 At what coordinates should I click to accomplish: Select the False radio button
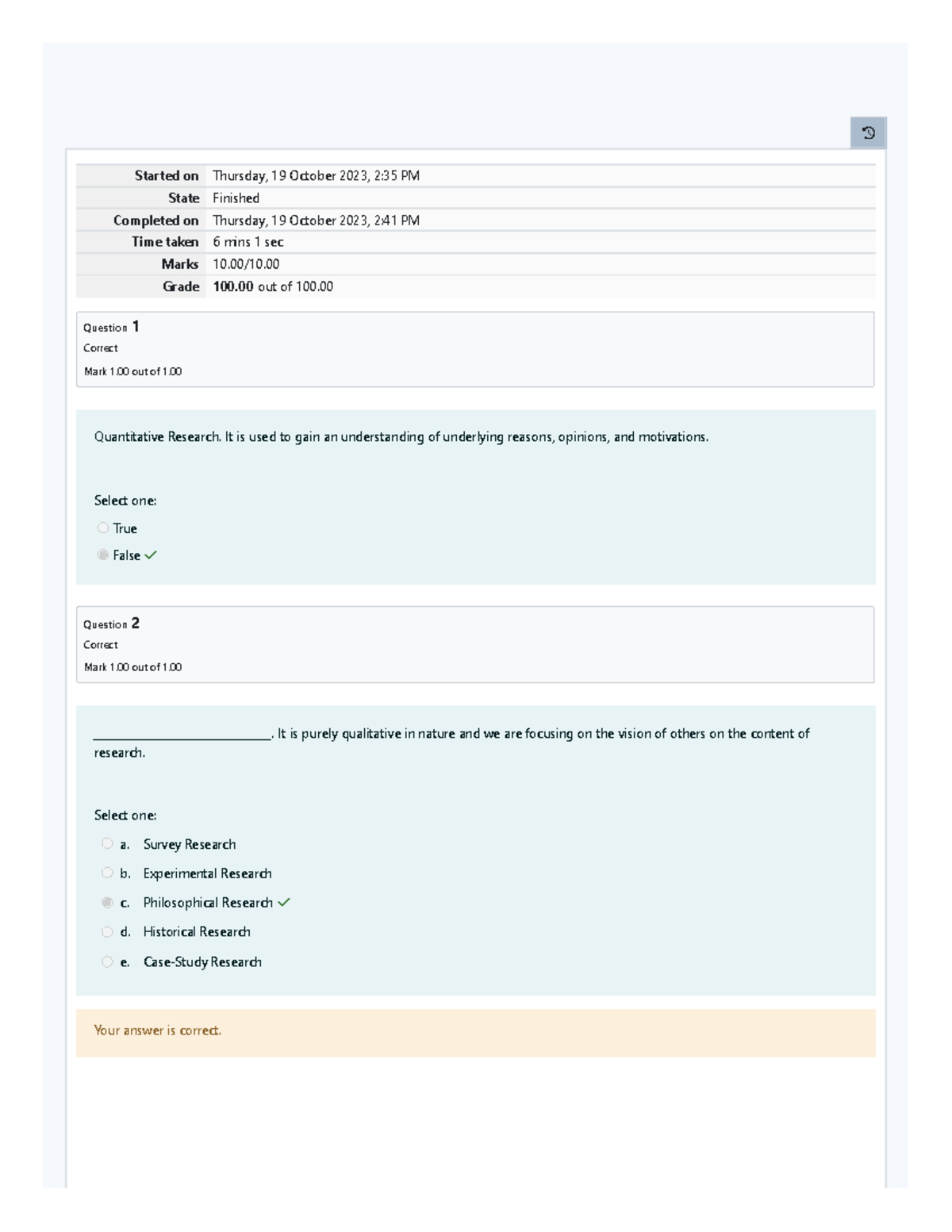coord(103,555)
